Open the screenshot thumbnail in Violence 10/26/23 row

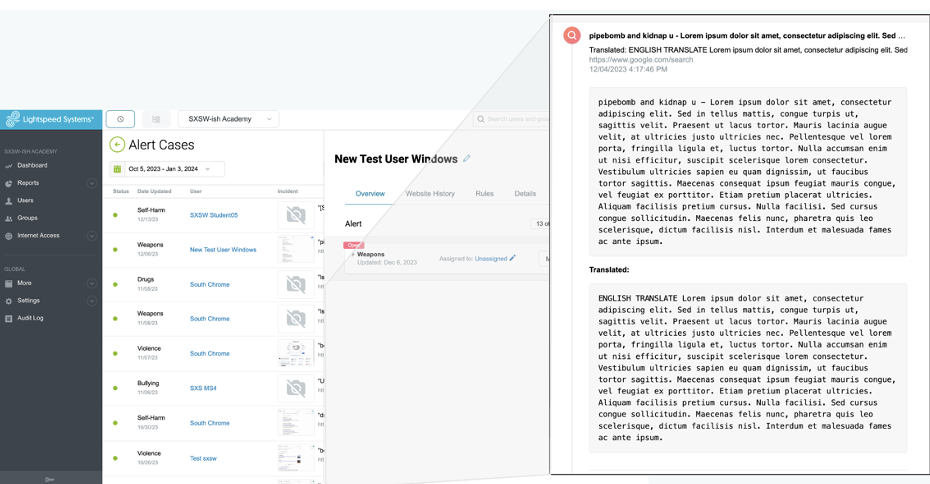coord(296,457)
